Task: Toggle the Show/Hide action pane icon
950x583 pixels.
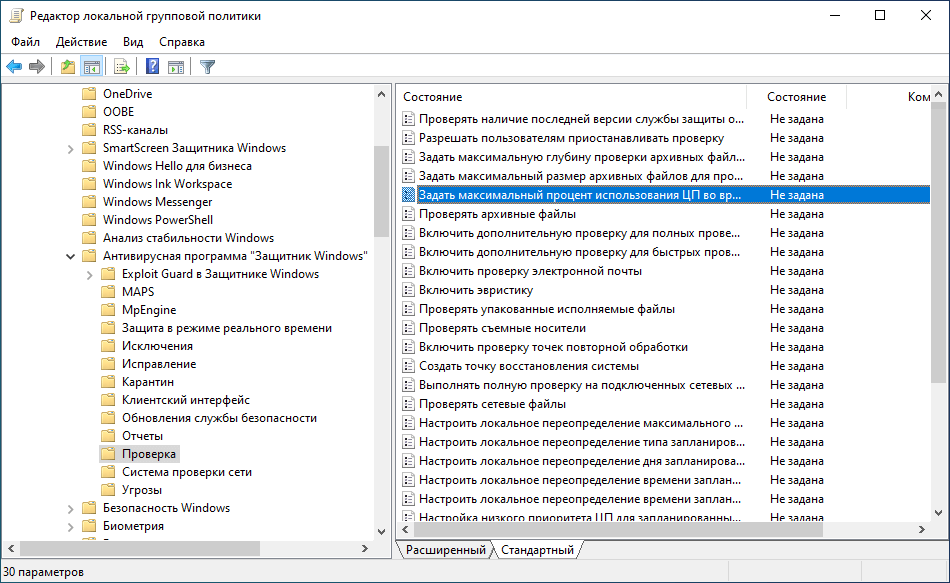Action: 176,67
